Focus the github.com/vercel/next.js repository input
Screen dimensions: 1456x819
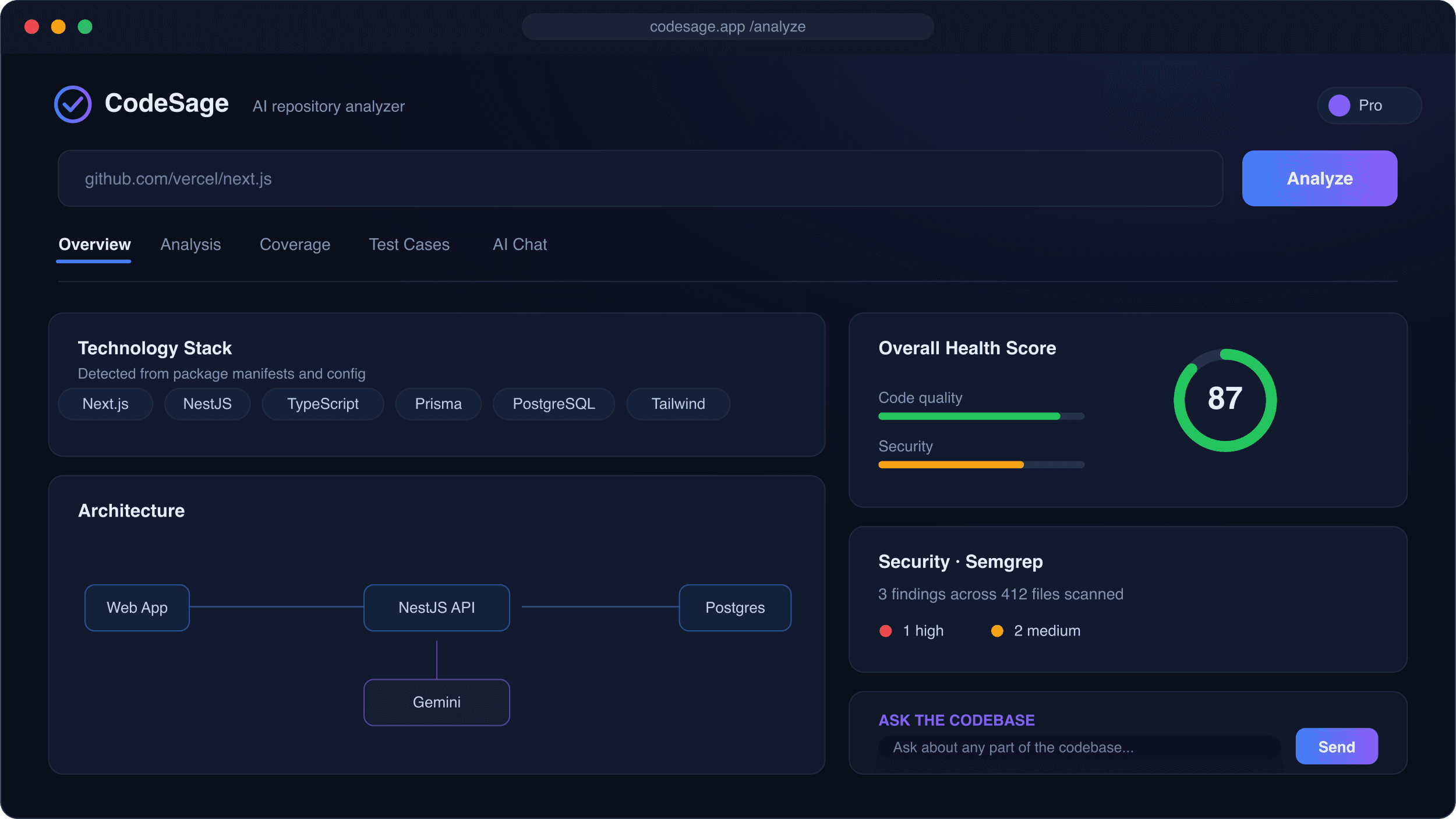(x=640, y=178)
